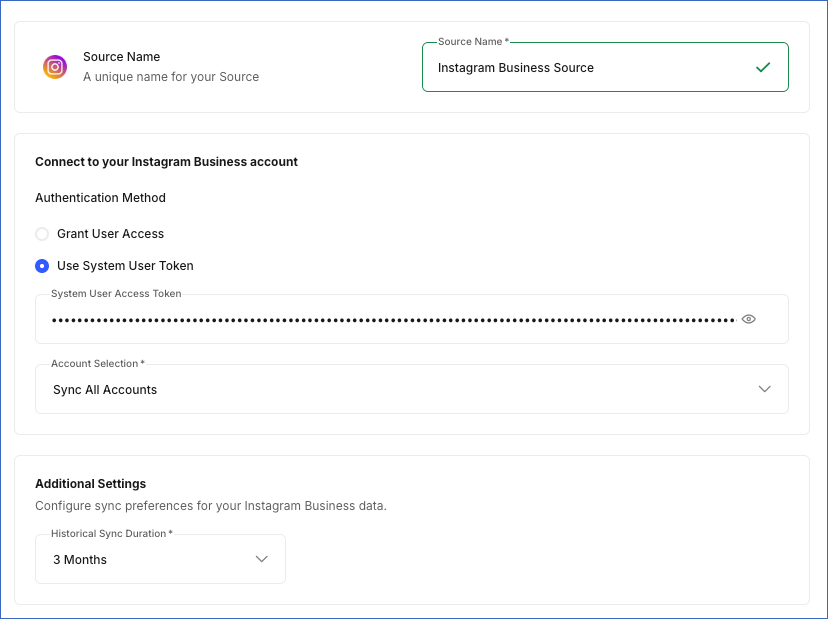Click the chevron beside 3 Months

261,559
